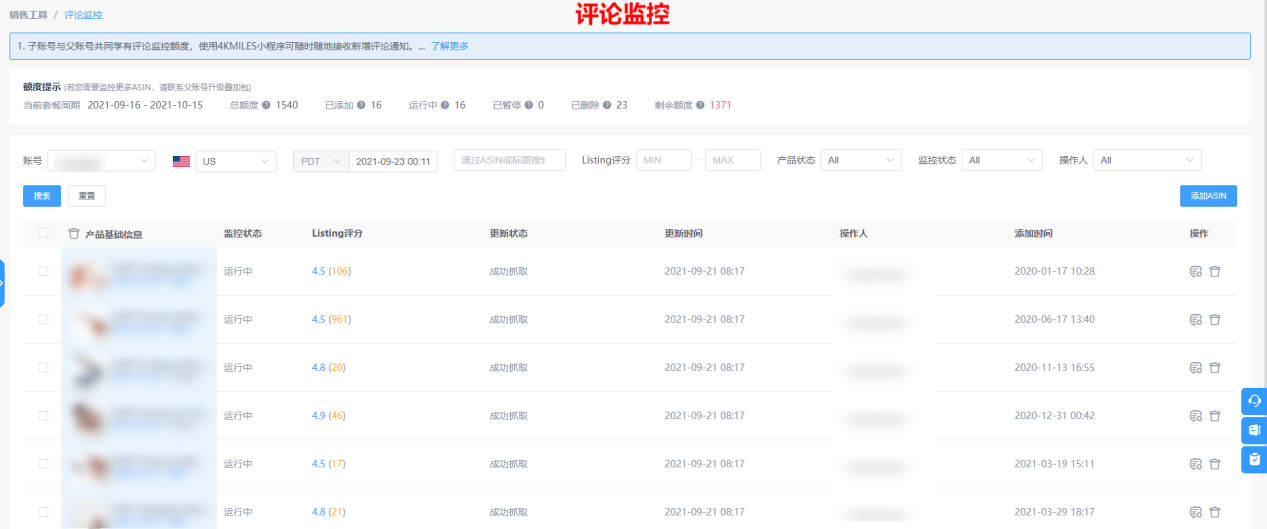Open review details for row added 2020-06-17 13:40

pyautogui.click(x=1194, y=319)
